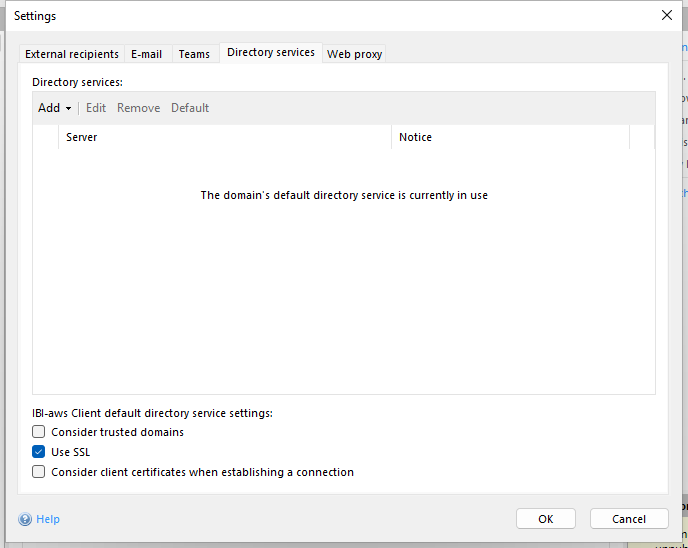Go to the Teams tab
The width and height of the screenshot is (688, 548).
(194, 54)
